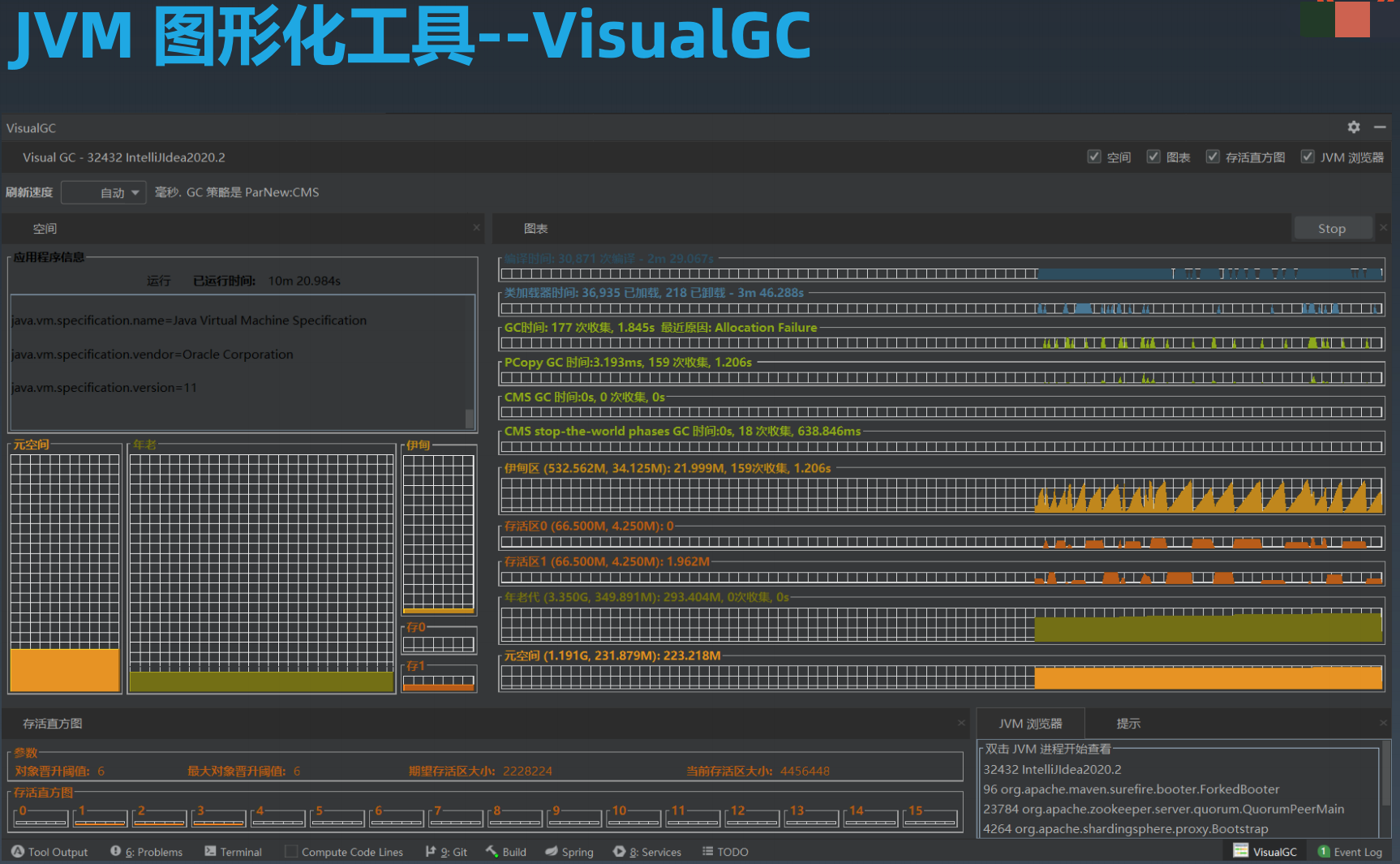Select the 存活直方图 panel header tab

53,724
